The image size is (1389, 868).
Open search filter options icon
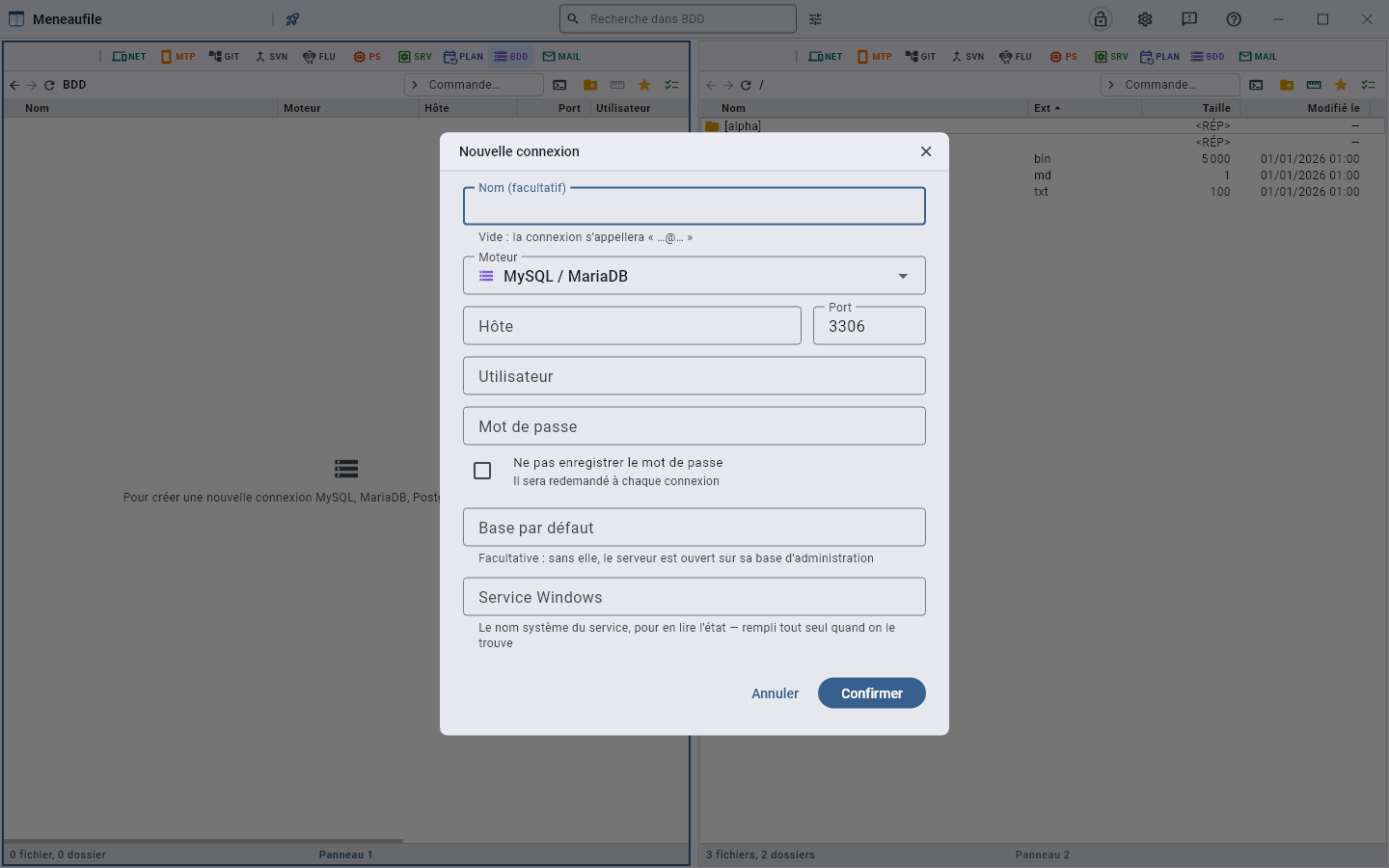(x=815, y=19)
